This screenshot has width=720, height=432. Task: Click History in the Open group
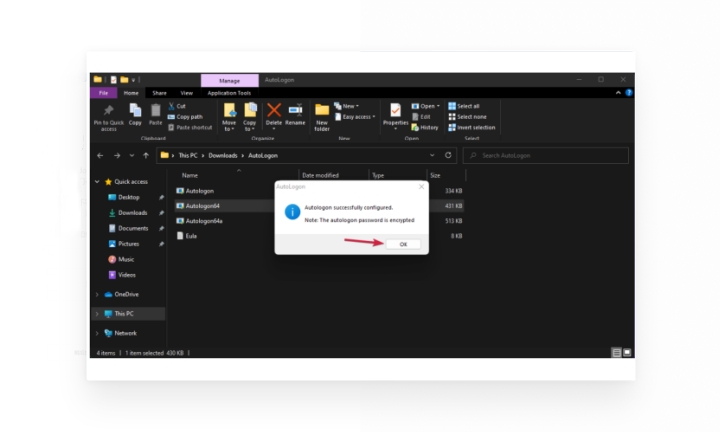point(425,127)
